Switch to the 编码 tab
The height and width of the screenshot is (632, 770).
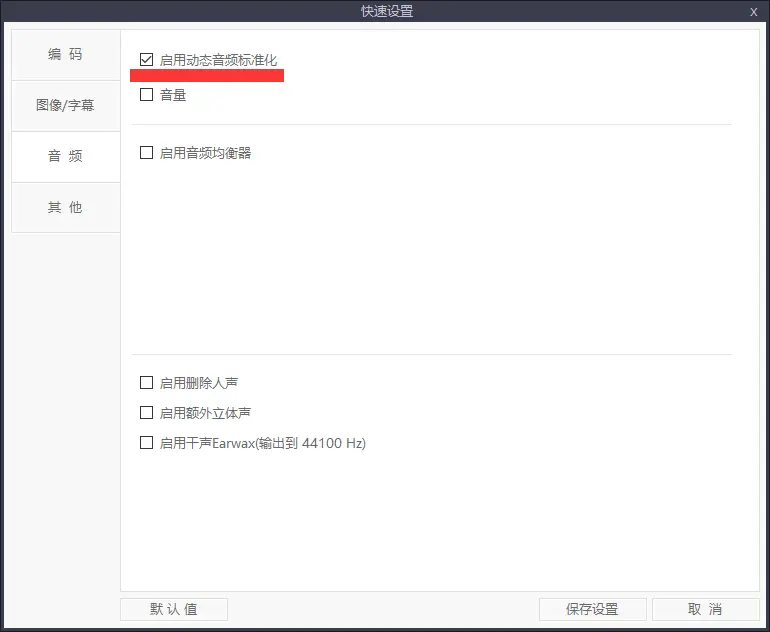pos(65,55)
